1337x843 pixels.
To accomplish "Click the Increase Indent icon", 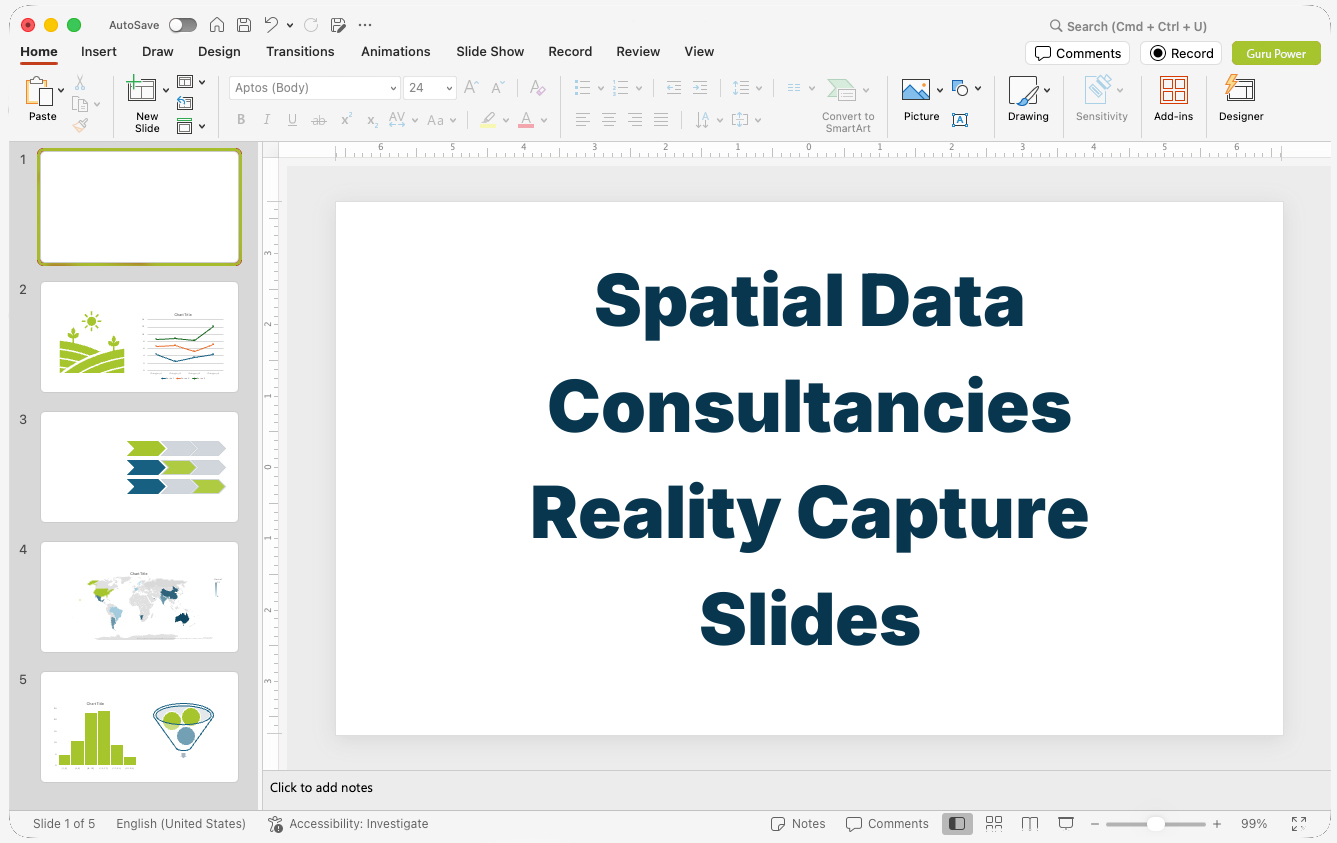I will click(x=700, y=88).
